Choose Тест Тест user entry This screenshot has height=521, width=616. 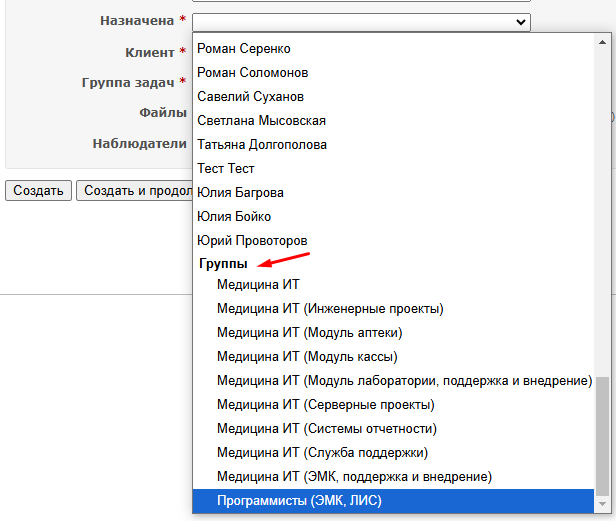(226, 169)
